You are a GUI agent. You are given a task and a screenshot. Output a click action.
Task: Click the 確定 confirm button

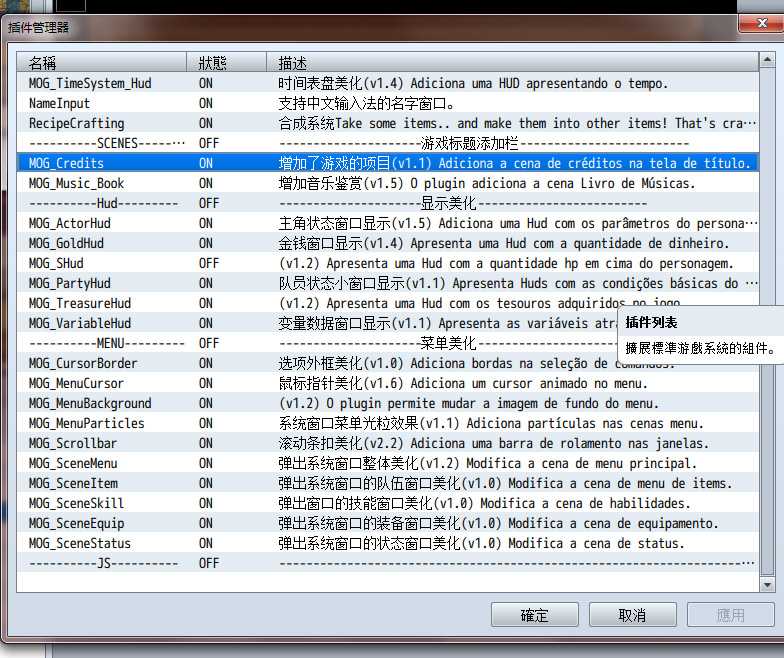pyautogui.click(x=534, y=614)
